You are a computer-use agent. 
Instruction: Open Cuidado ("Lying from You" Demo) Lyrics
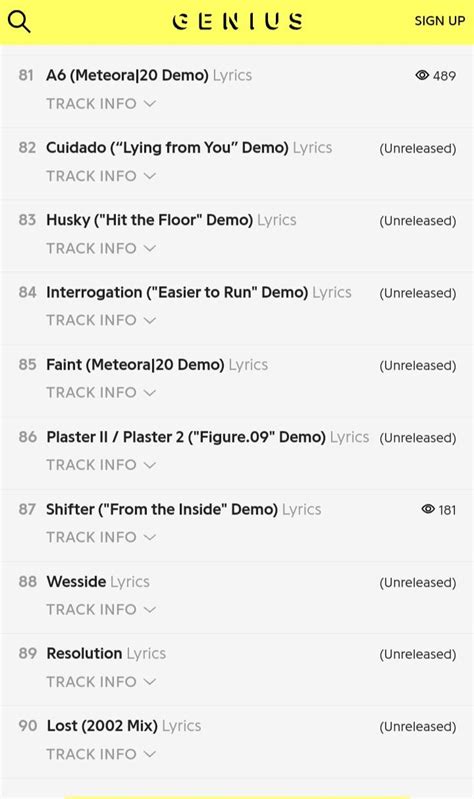click(189, 148)
